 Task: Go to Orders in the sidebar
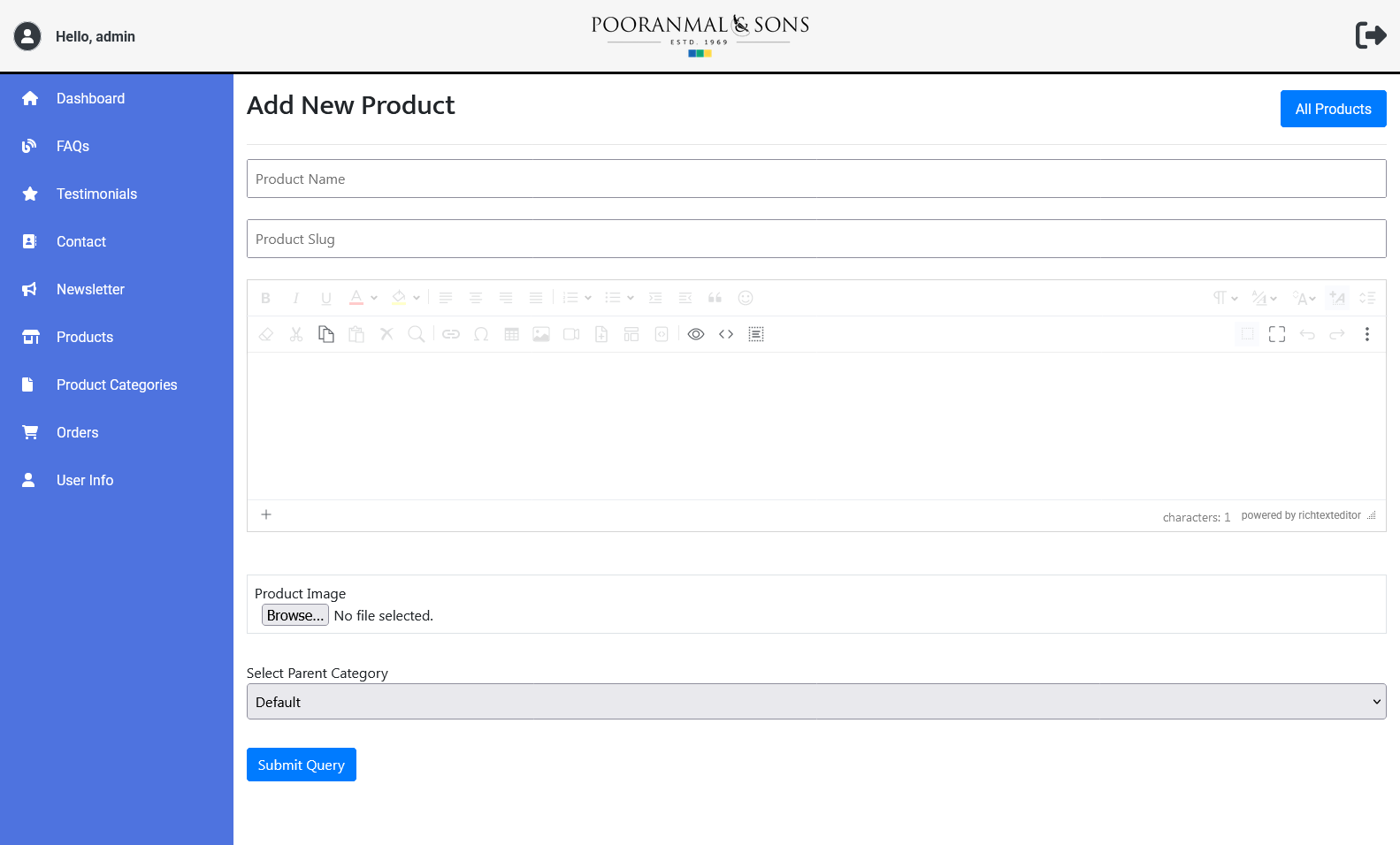(x=78, y=432)
